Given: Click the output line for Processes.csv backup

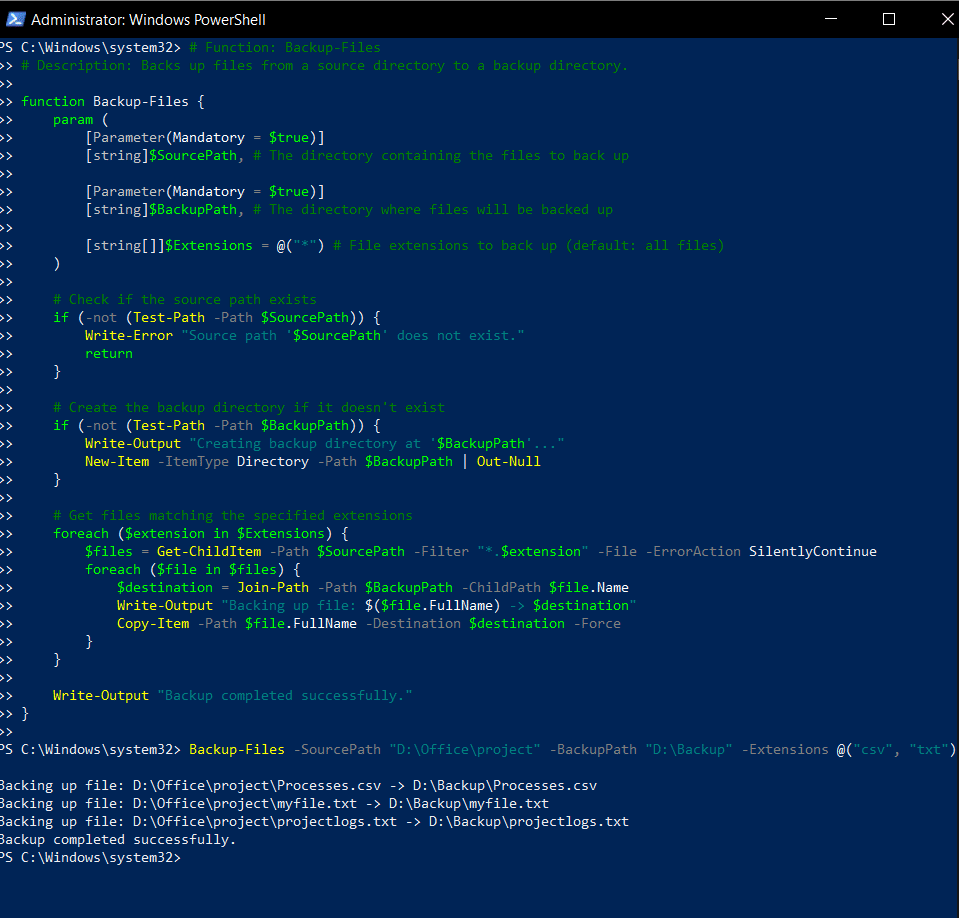Looking at the screenshot, I should point(298,785).
